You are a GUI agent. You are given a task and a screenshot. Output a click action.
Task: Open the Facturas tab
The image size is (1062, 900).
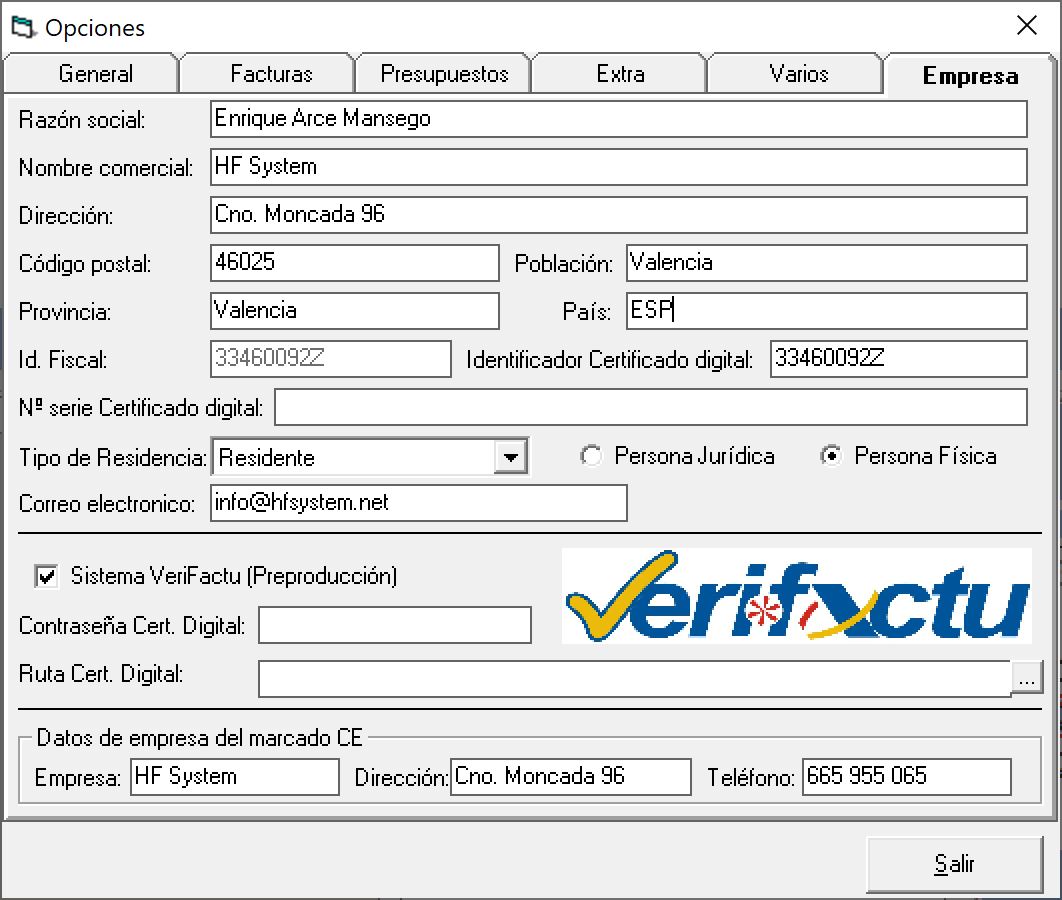(x=271, y=74)
